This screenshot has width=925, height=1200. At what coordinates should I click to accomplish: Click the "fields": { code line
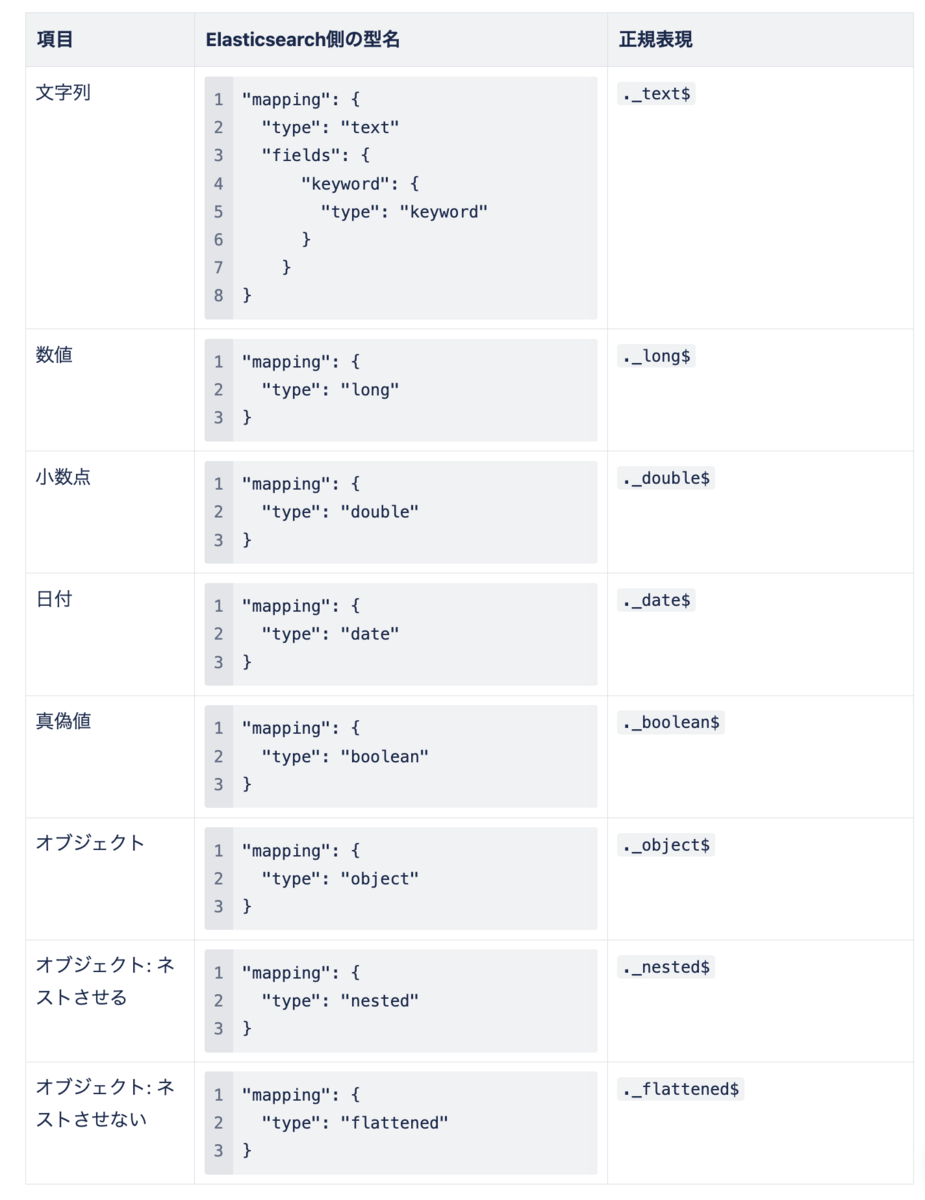tap(315, 156)
